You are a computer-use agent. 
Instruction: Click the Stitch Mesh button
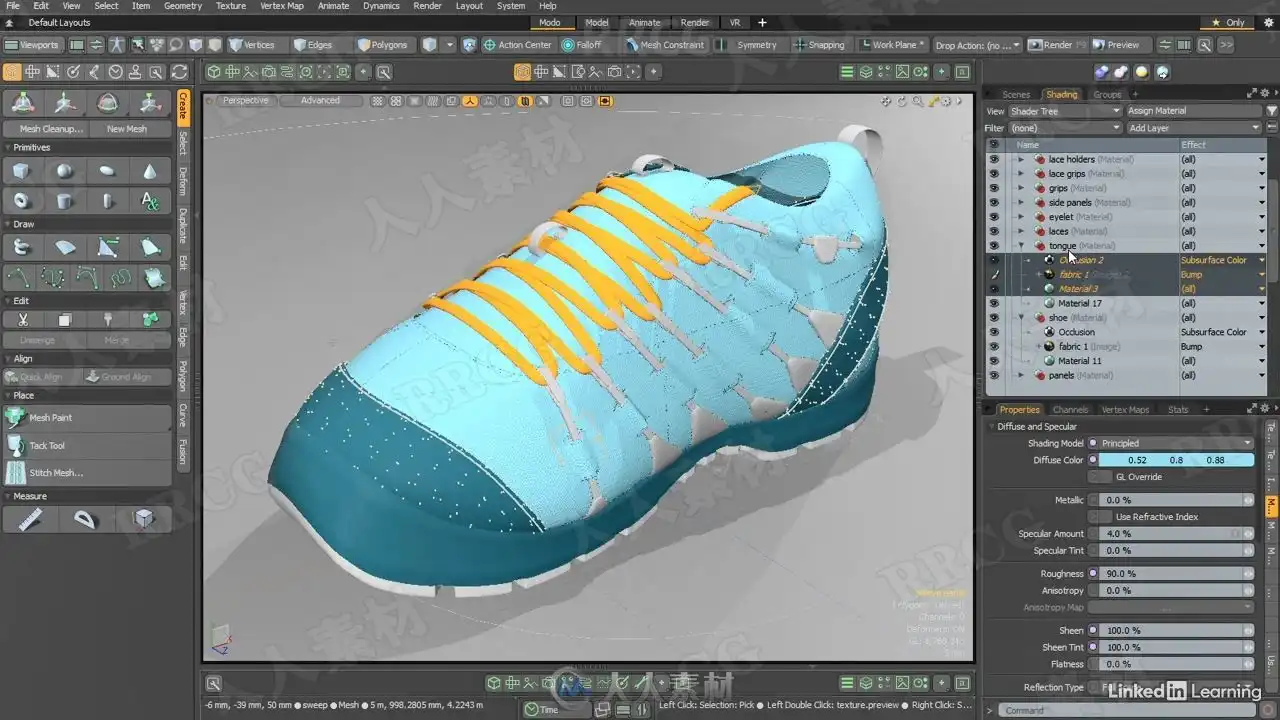click(55, 473)
